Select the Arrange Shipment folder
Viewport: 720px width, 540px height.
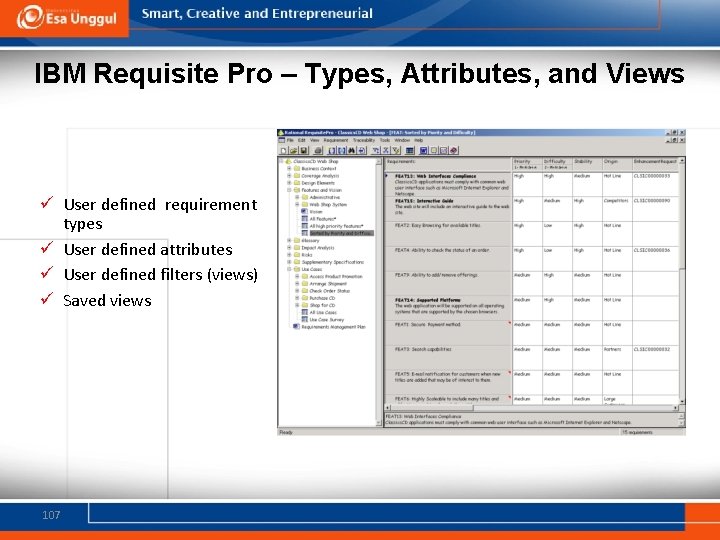click(328, 284)
